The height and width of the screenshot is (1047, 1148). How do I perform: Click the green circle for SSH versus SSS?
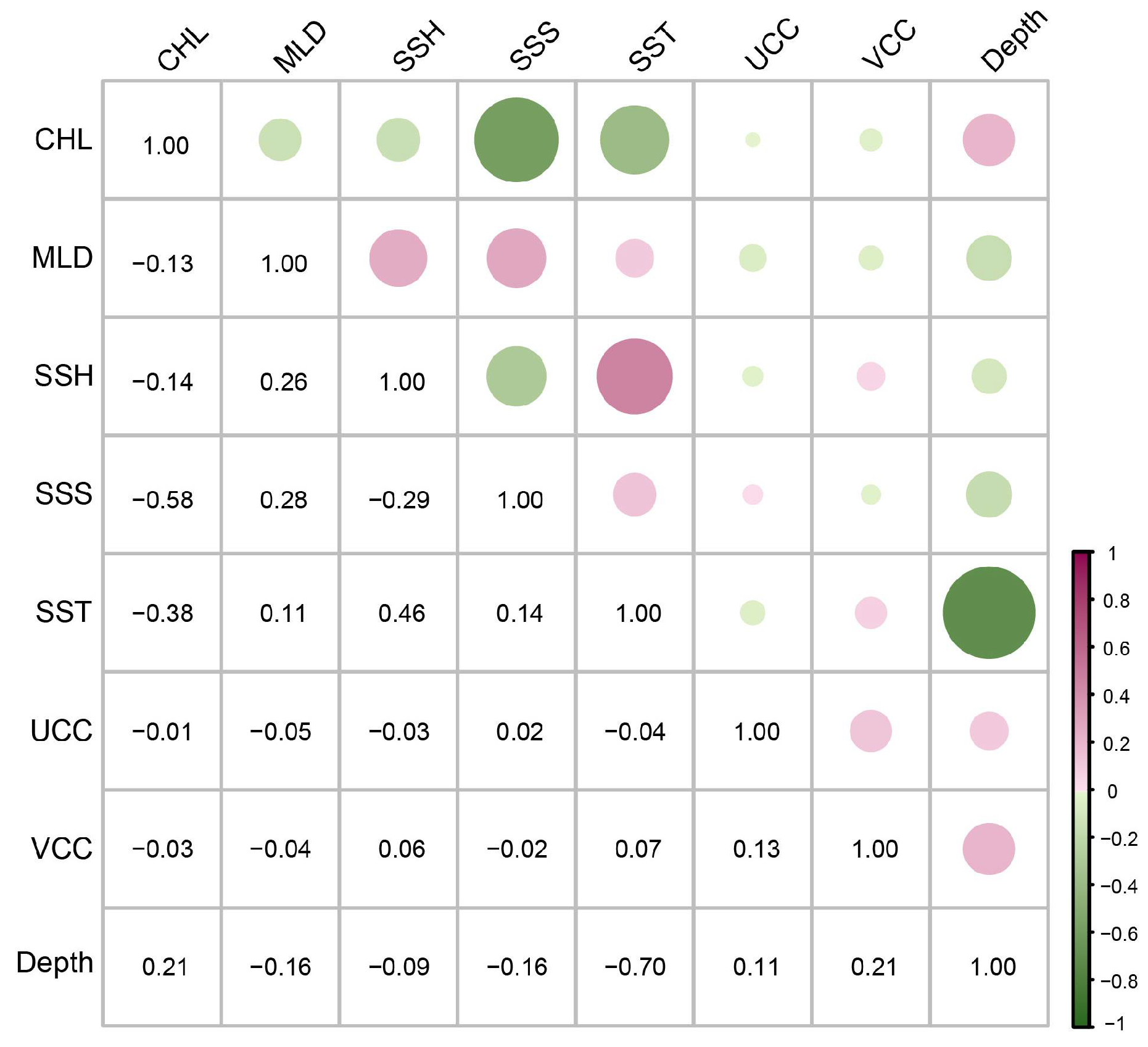point(516,376)
